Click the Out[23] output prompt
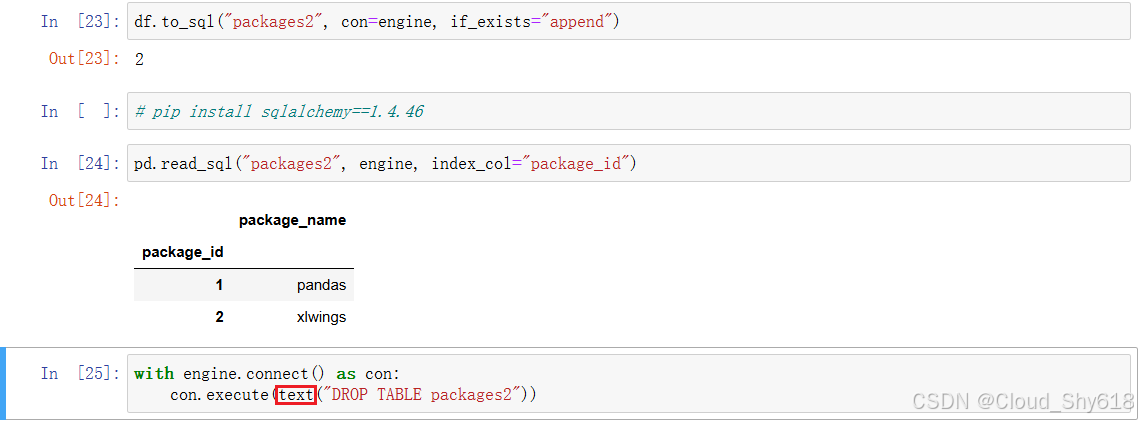The image size is (1138, 421). pos(83,59)
